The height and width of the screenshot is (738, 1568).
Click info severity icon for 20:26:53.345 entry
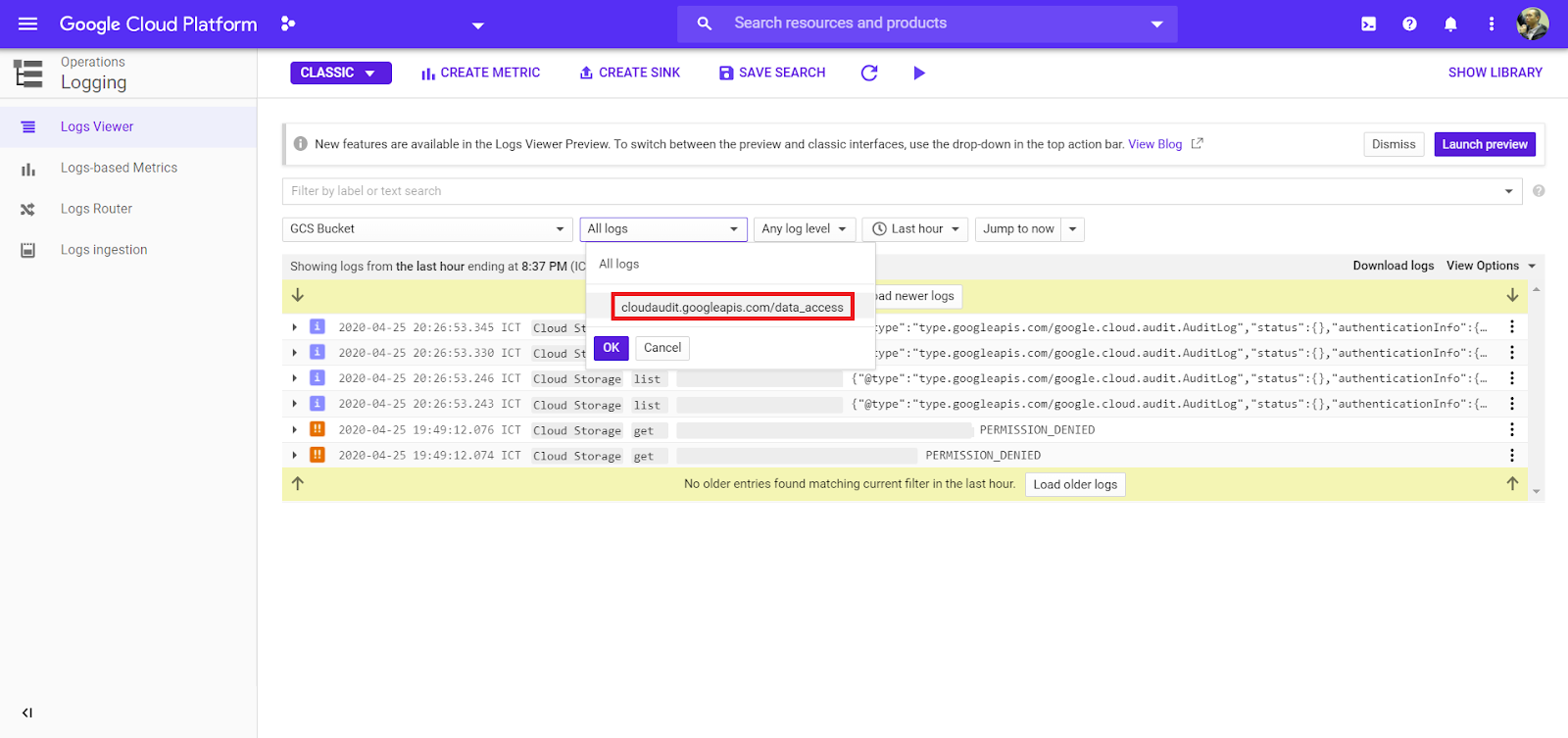click(318, 326)
